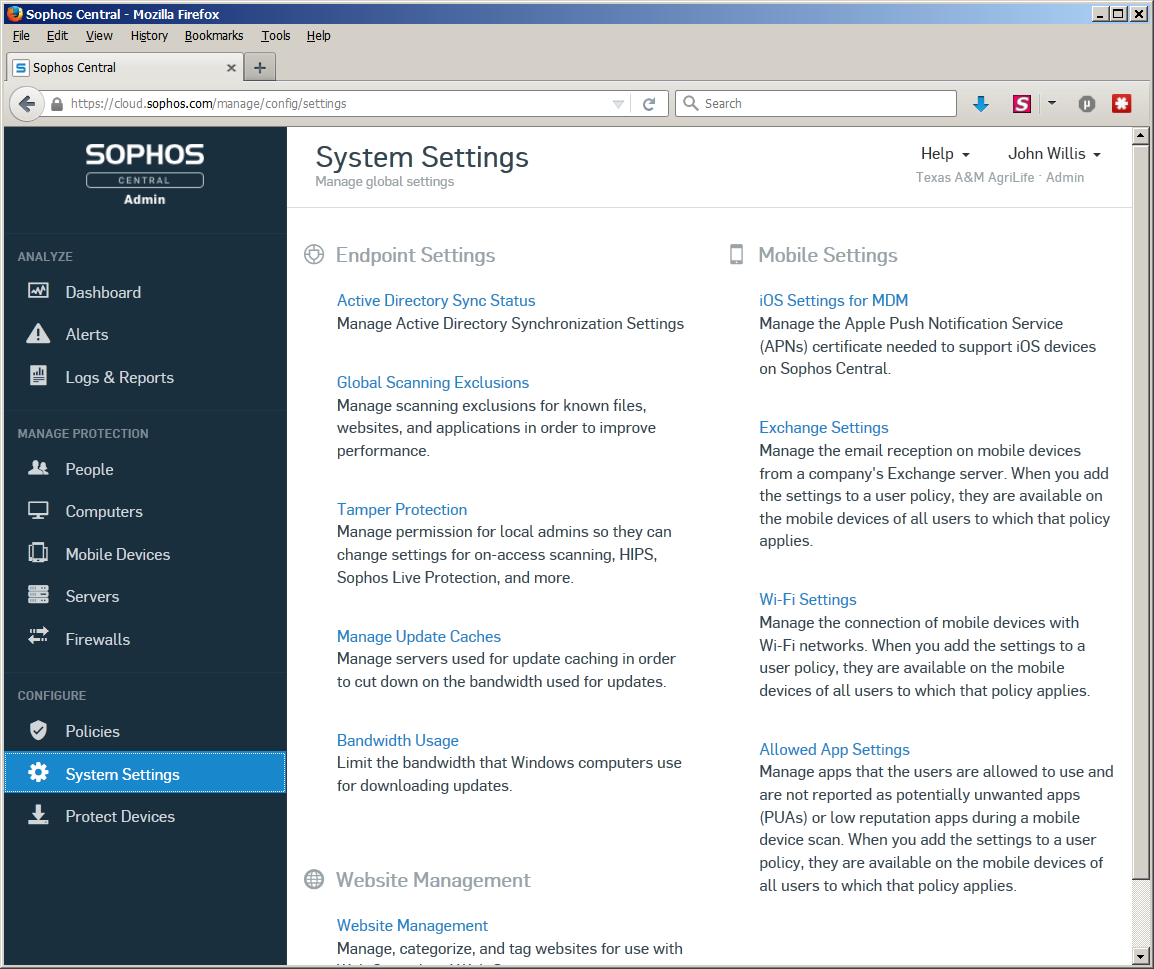Click the Computers monitor icon

coord(38,511)
